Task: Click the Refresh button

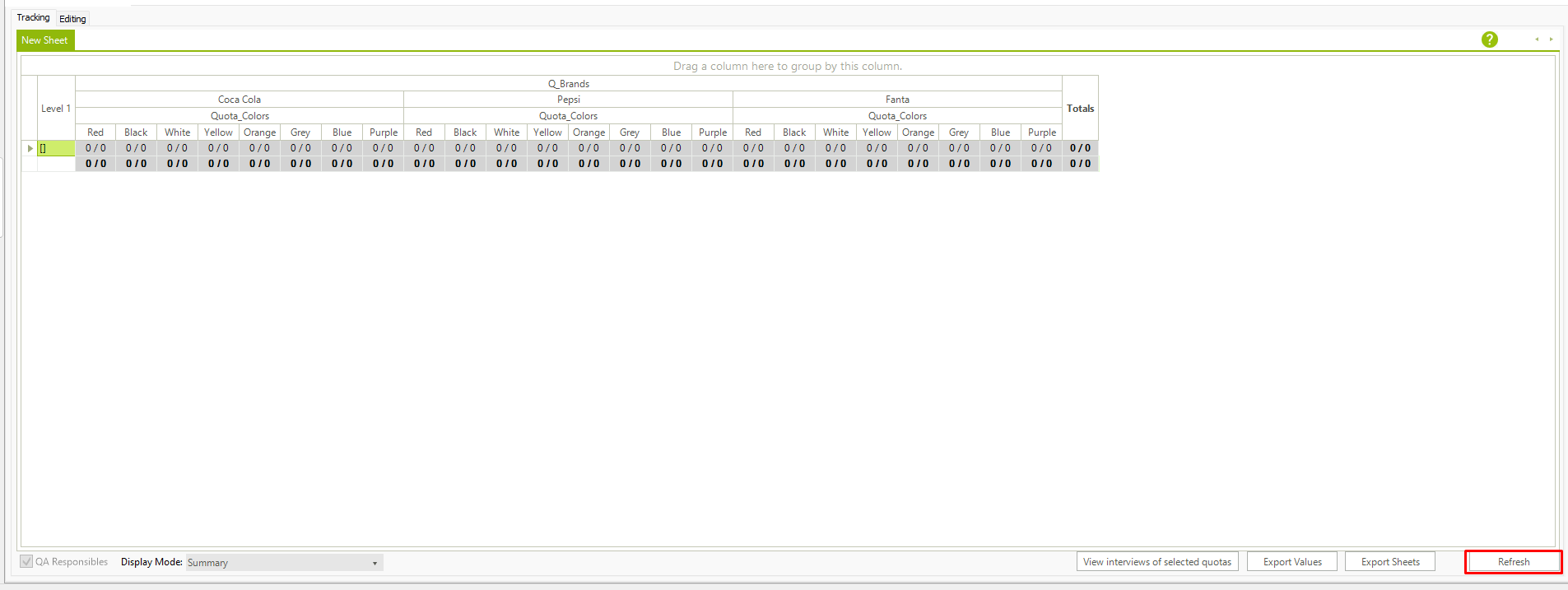Action: [x=1514, y=561]
